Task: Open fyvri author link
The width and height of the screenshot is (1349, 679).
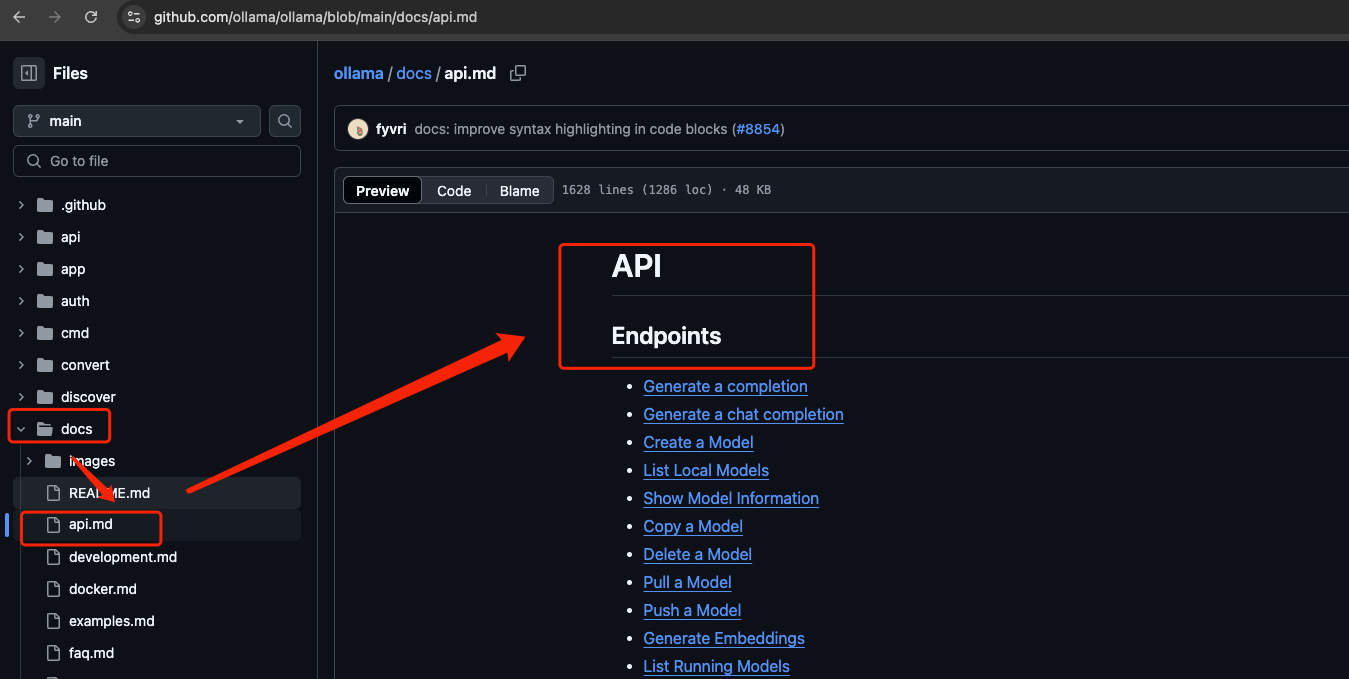Action: click(391, 129)
